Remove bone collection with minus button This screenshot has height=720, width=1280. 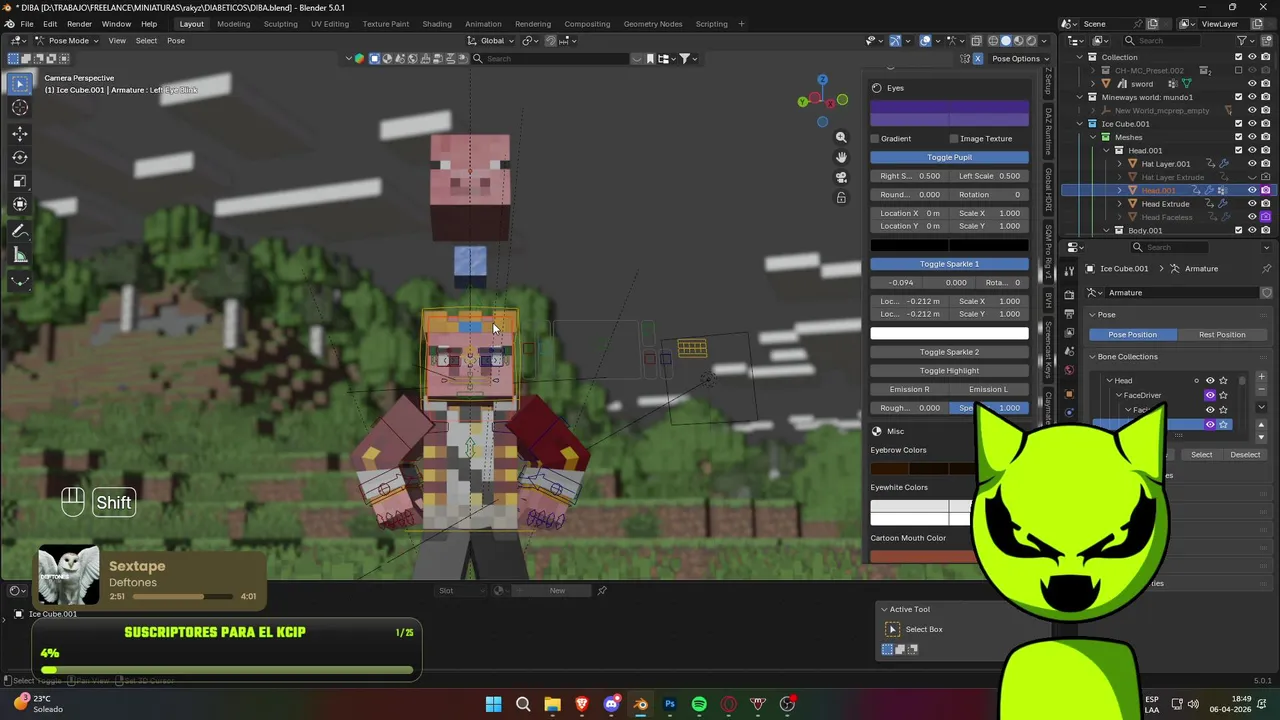point(1261,390)
